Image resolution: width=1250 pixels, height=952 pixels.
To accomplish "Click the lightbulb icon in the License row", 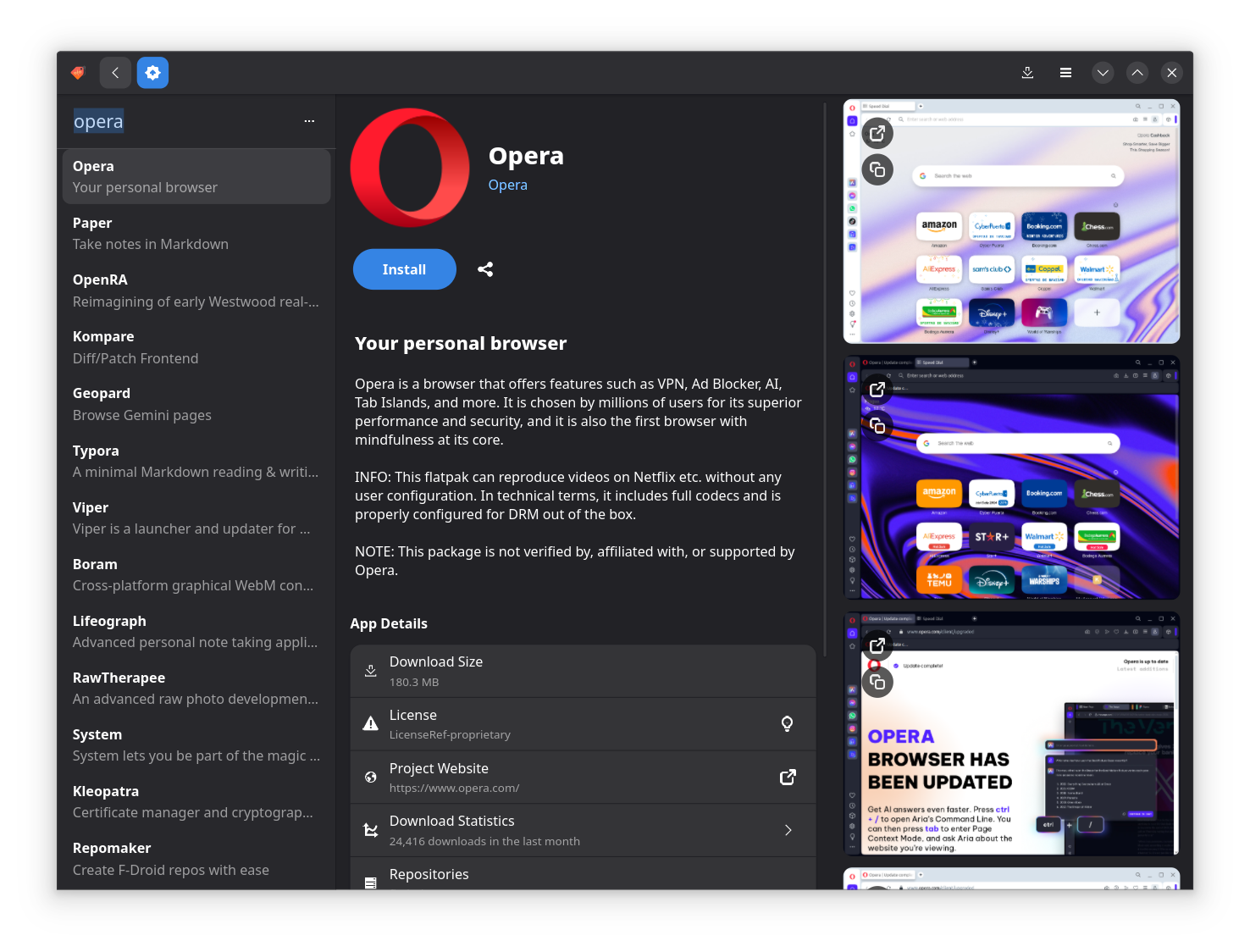I will [787, 723].
